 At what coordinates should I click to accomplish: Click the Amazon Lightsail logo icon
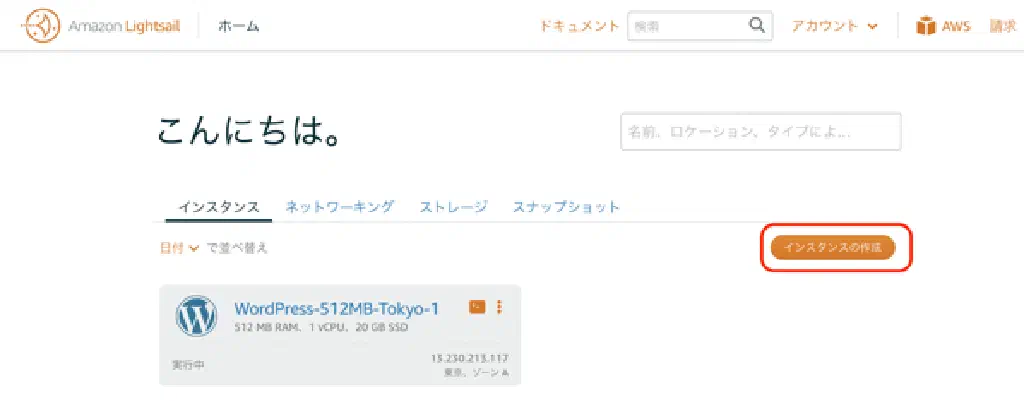tap(40, 26)
